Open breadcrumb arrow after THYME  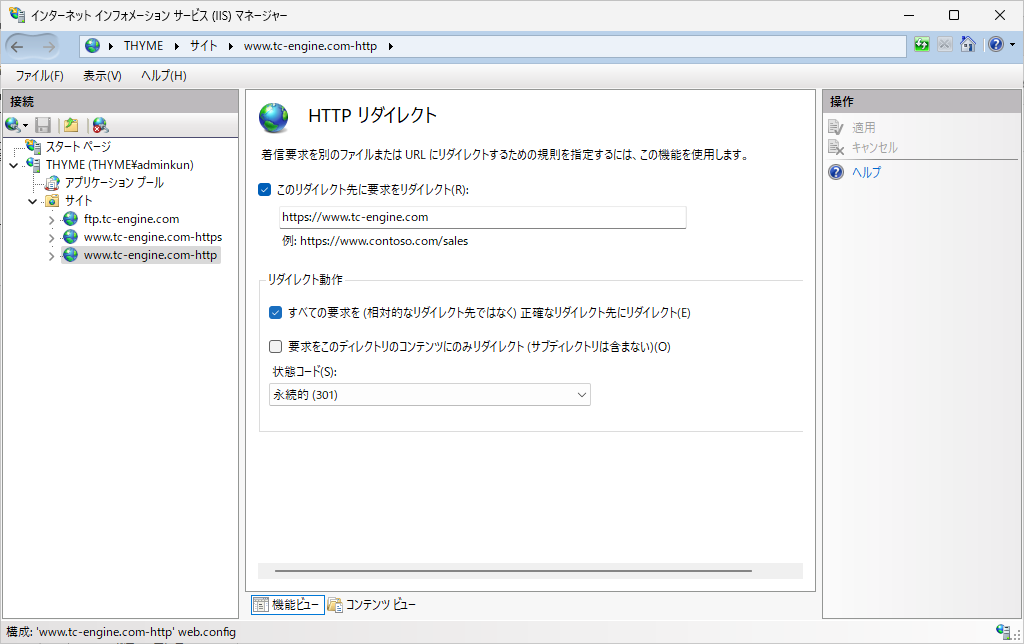176,46
